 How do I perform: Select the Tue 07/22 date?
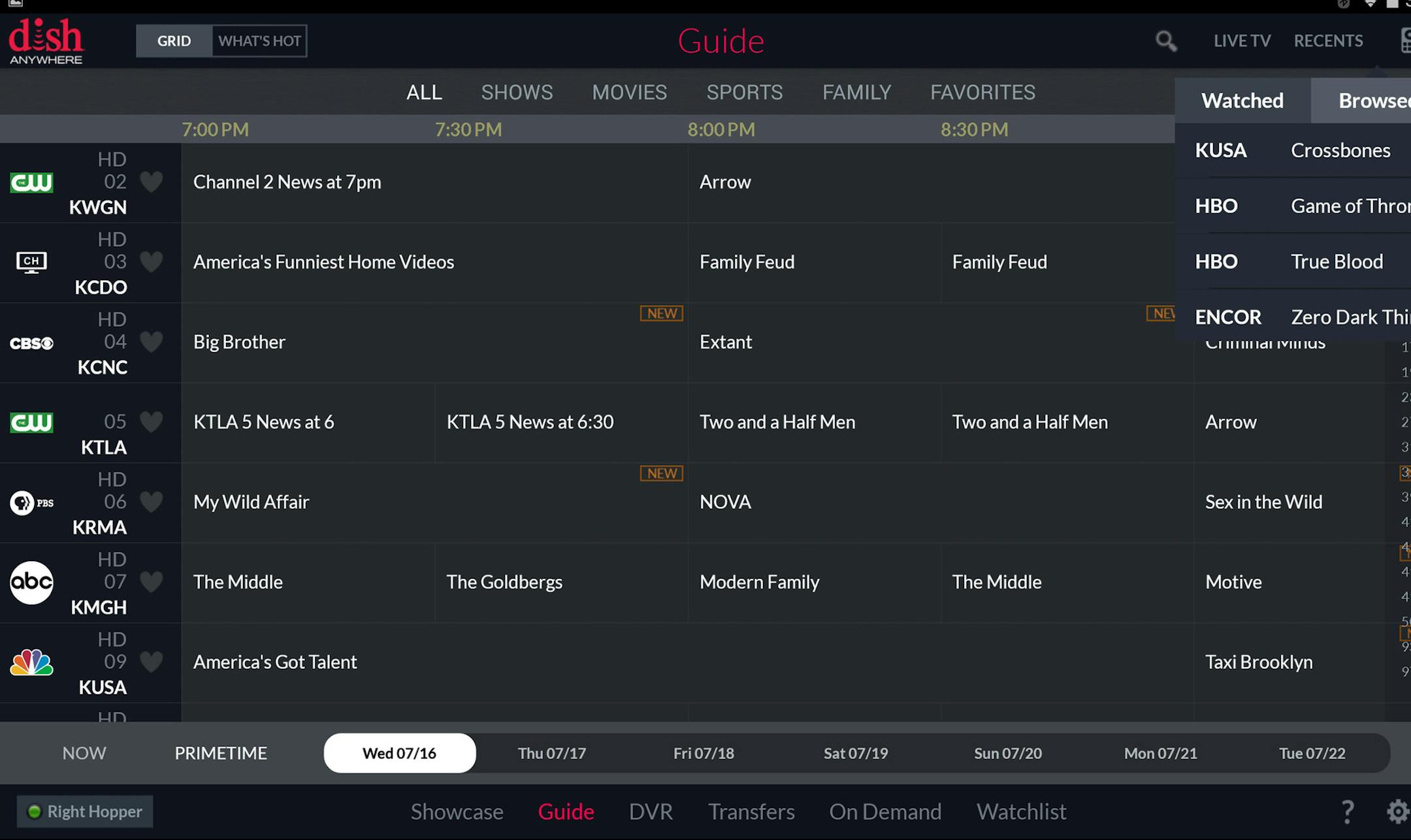tap(1312, 753)
